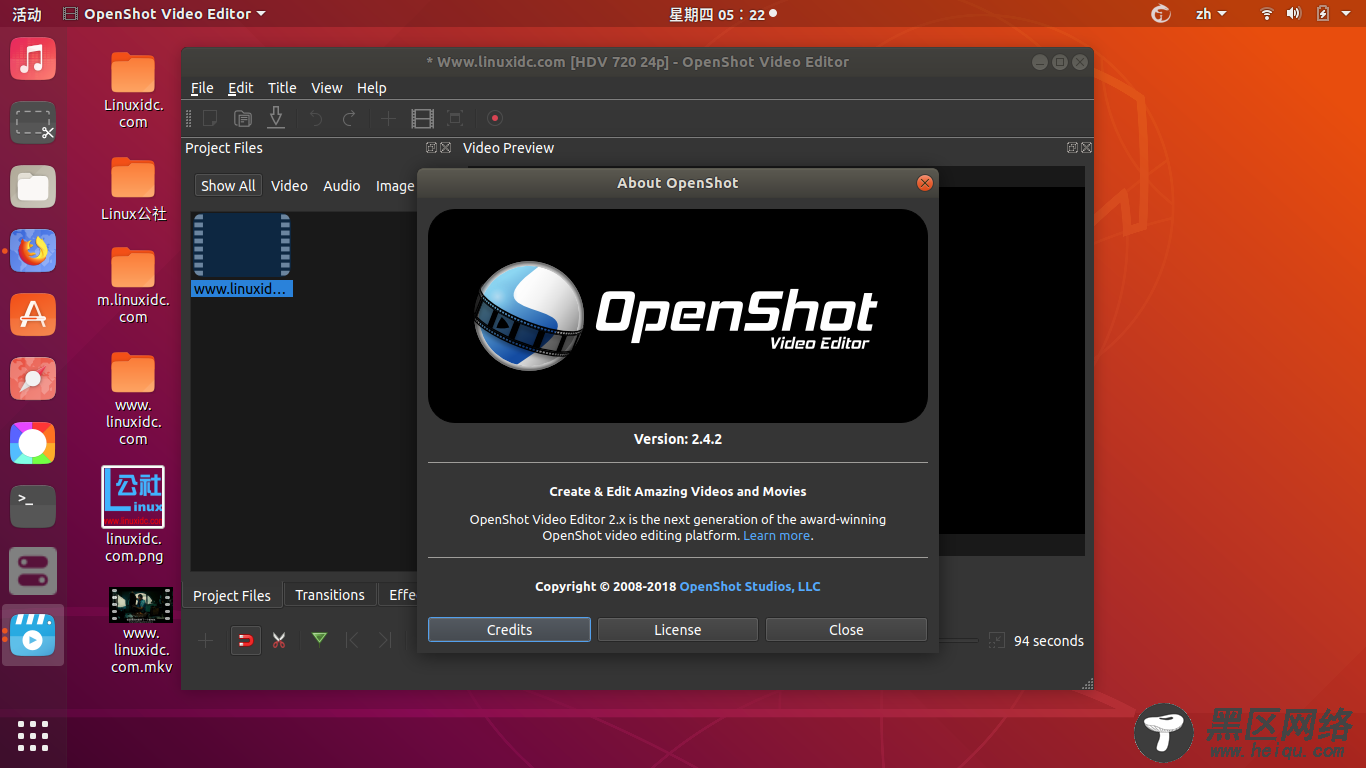The image size is (1366, 768).
Task: Click the OpenShot icon in dock
Action: click(x=33, y=635)
